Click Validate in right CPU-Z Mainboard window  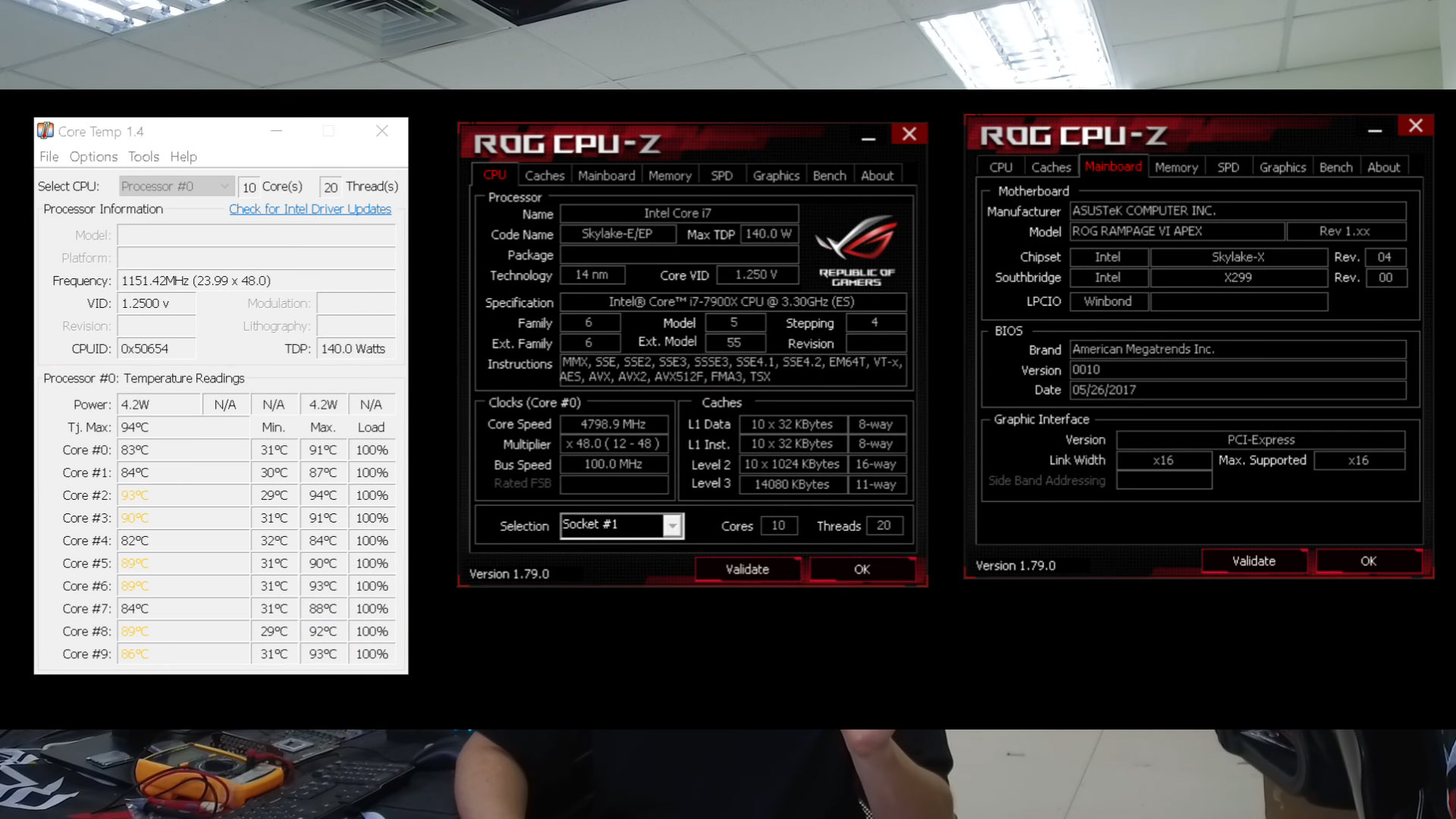coord(1254,561)
